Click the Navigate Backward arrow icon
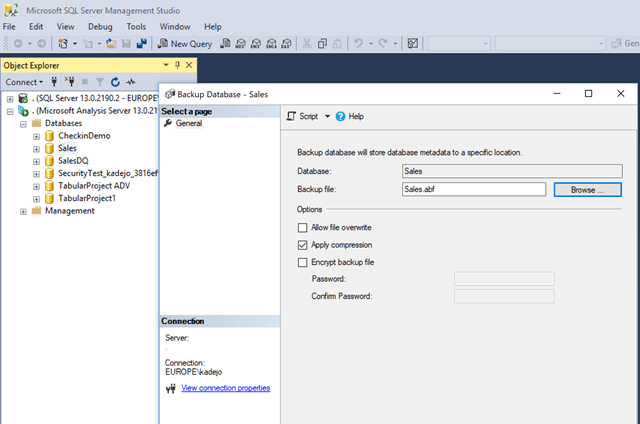This screenshot has width=640, height=424. (x=18, y=43)
